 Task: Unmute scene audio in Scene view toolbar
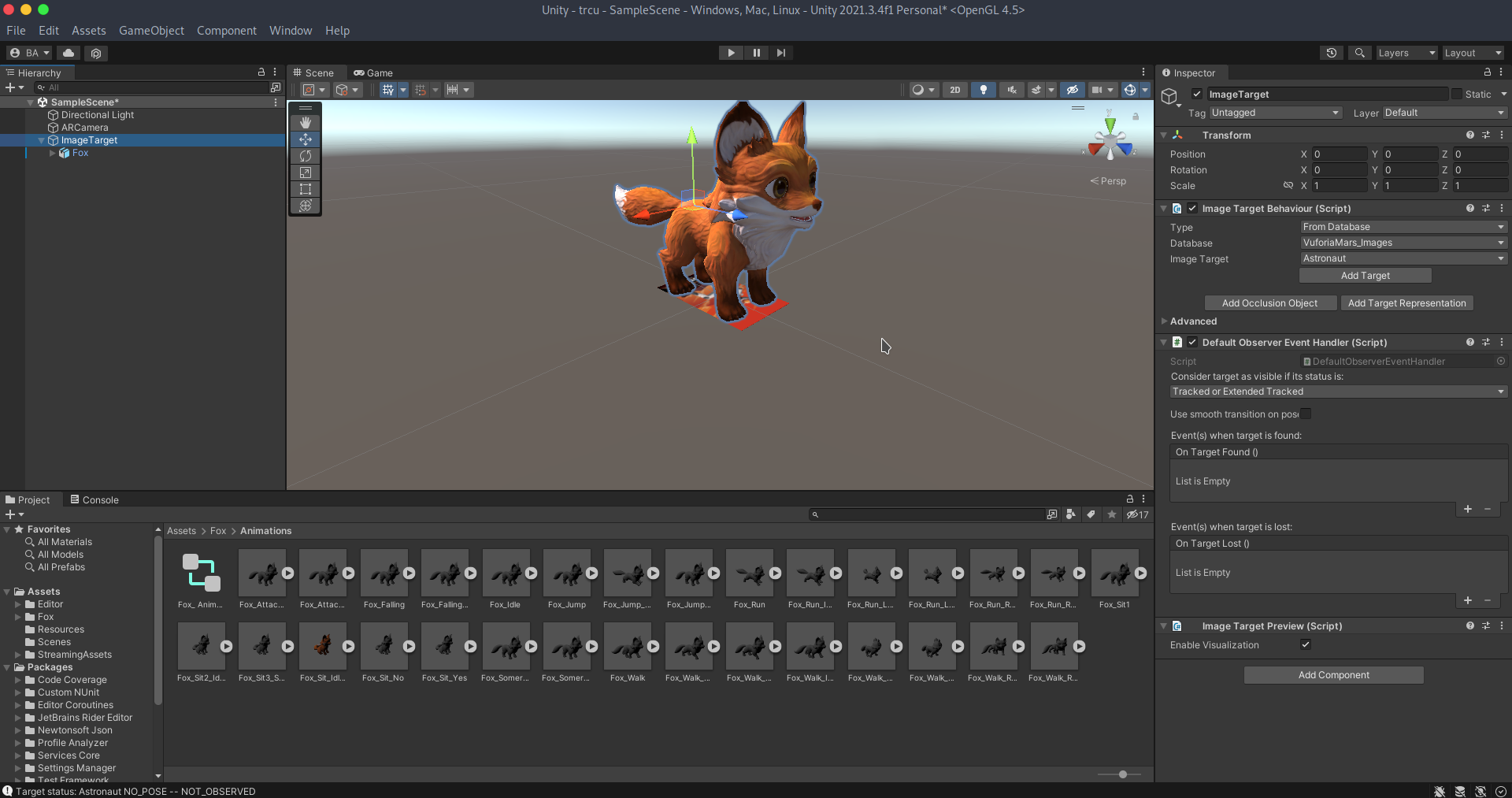[x=1011, y=90]
